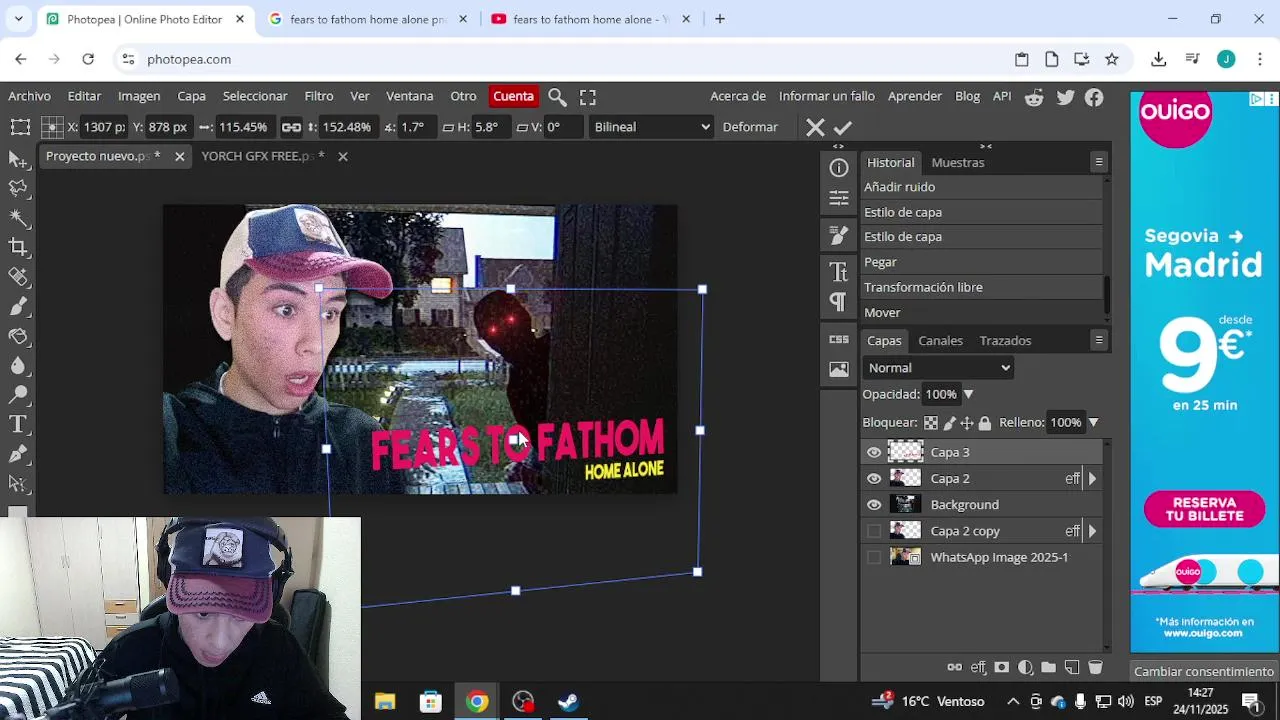Screen dimensions: 1280x720
Task: Open the Facebook link icon
Action: click(x=1095, y=97)
